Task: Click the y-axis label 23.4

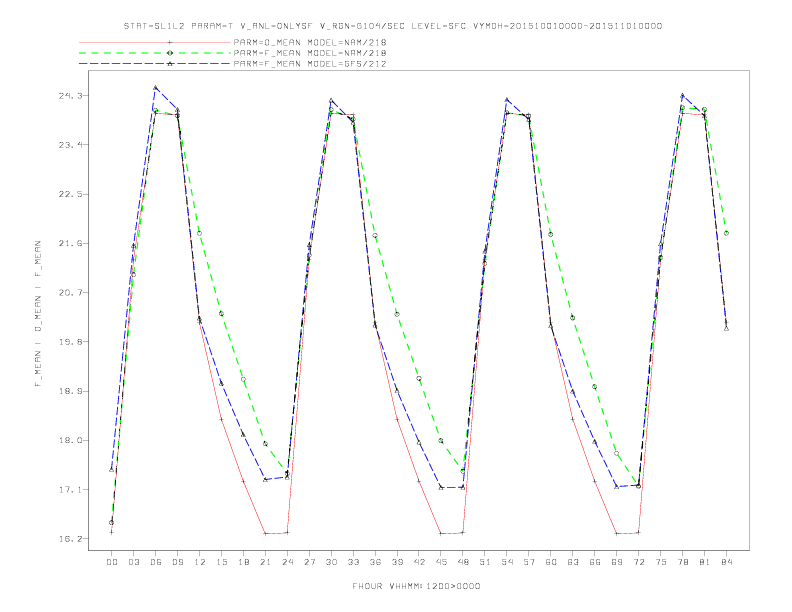Action: point(70,145)
